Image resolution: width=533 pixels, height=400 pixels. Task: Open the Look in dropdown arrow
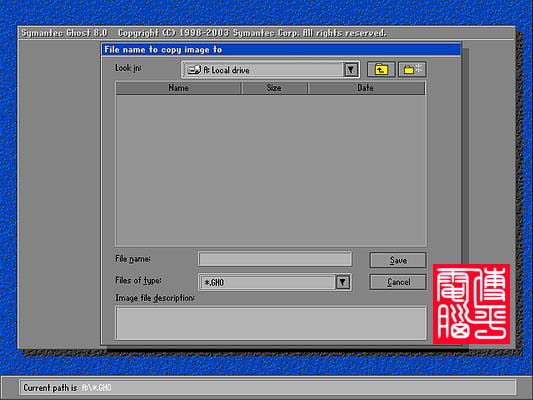tap(350, 70)
